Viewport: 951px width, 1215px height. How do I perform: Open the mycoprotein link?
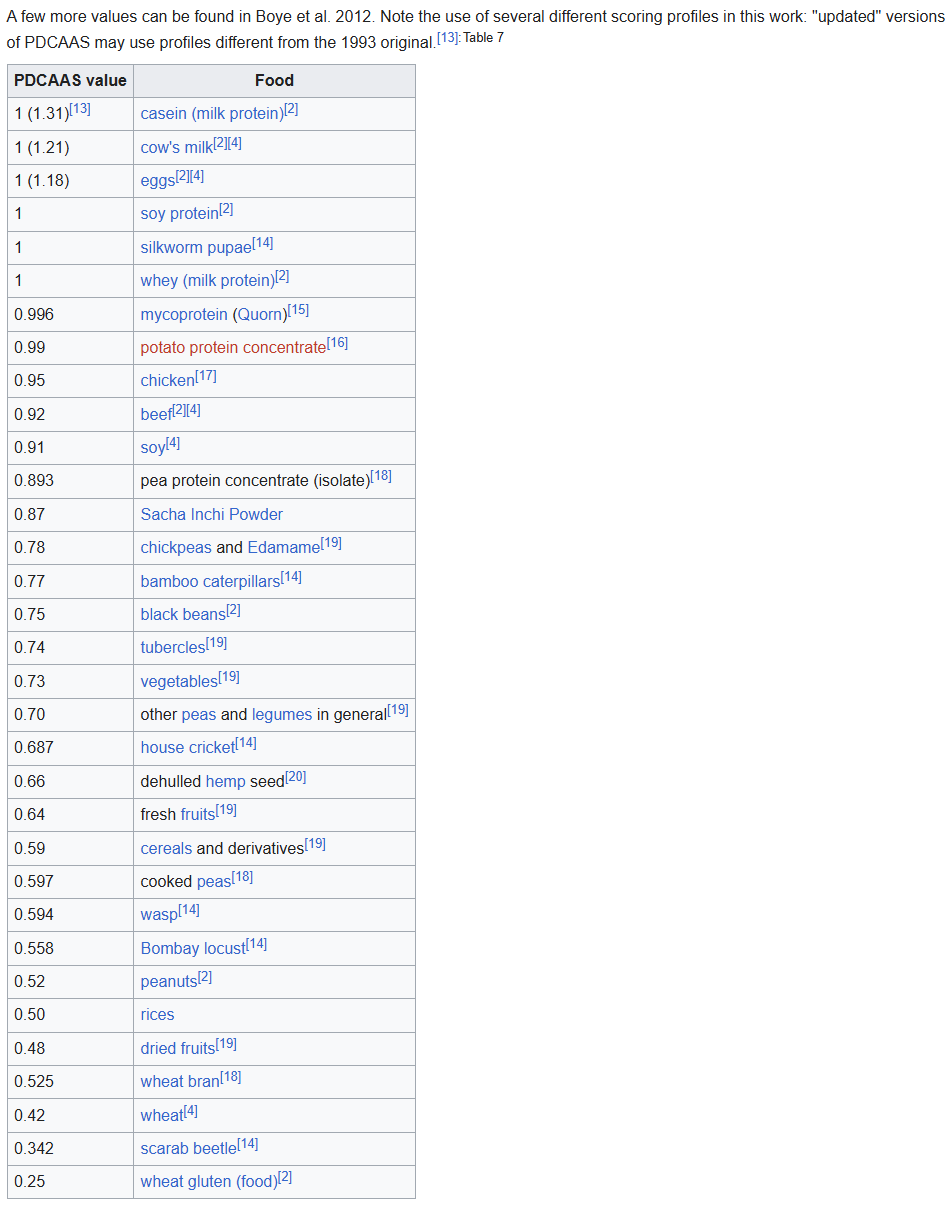(184, 314)
